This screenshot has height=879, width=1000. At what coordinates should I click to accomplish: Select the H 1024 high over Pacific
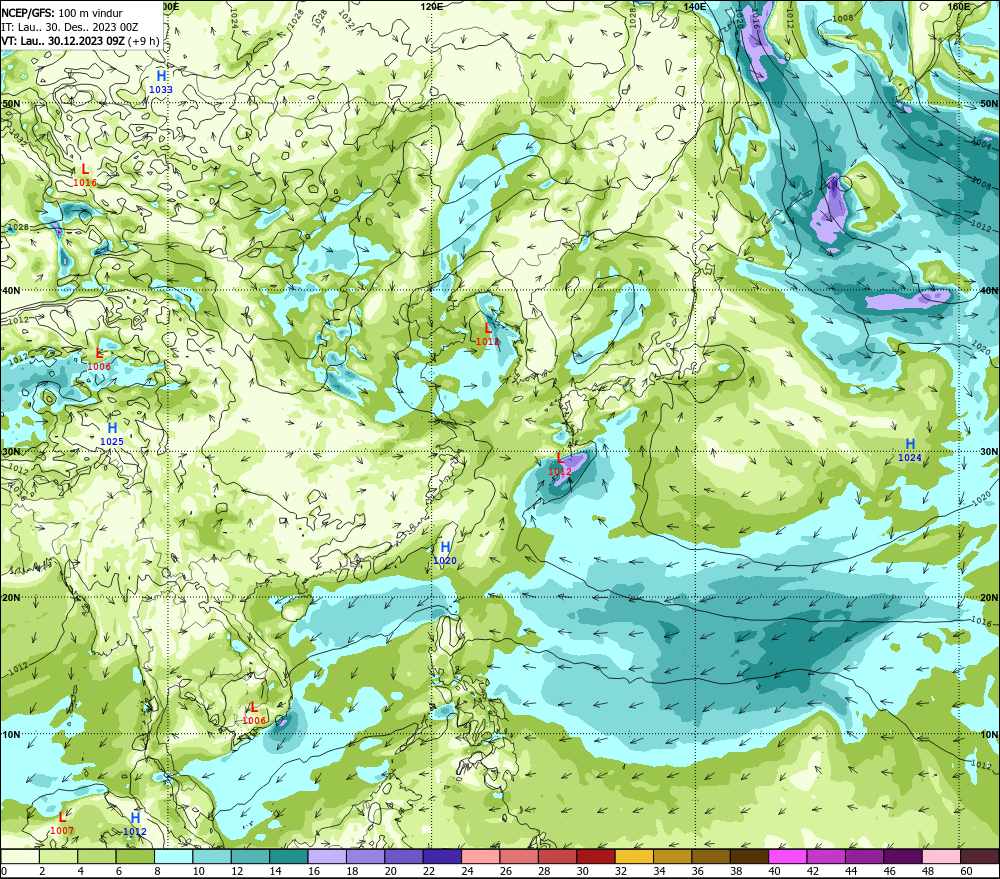tap(910, 450)
